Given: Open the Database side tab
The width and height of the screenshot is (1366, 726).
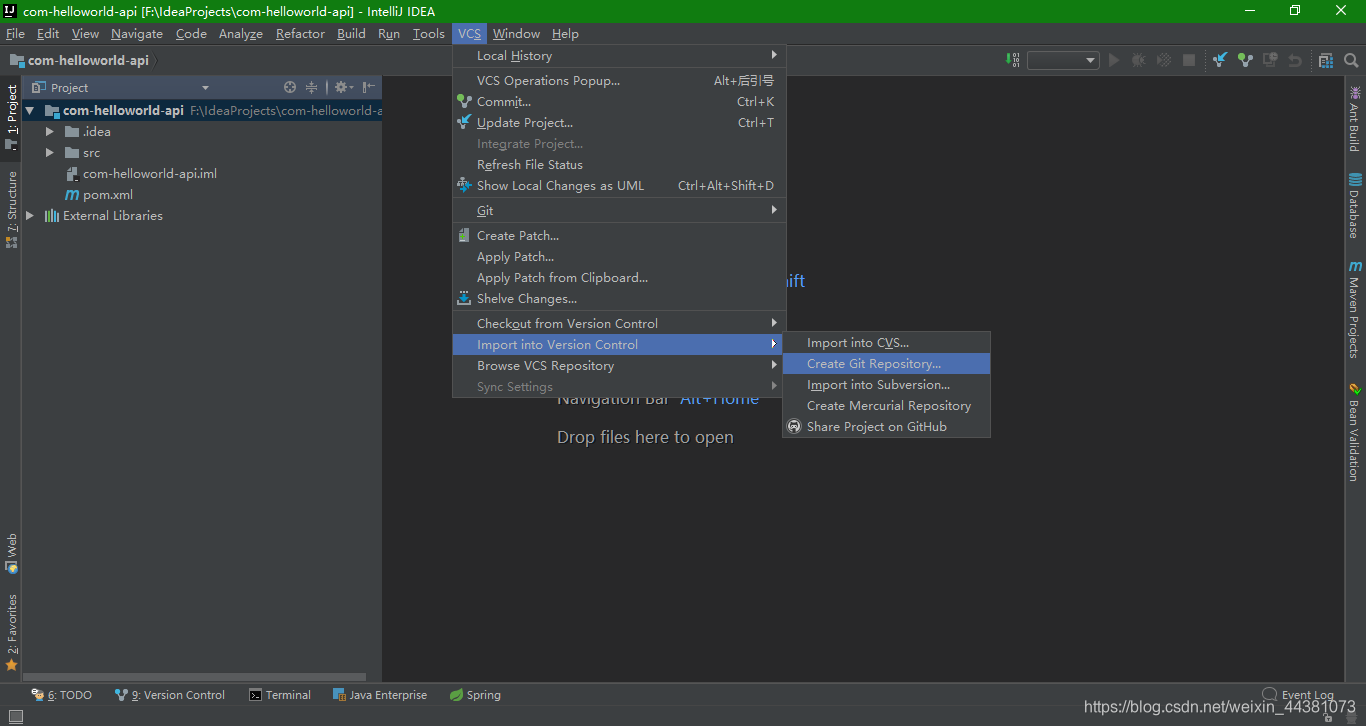Looking at the screenshot, I should 1355,206.
